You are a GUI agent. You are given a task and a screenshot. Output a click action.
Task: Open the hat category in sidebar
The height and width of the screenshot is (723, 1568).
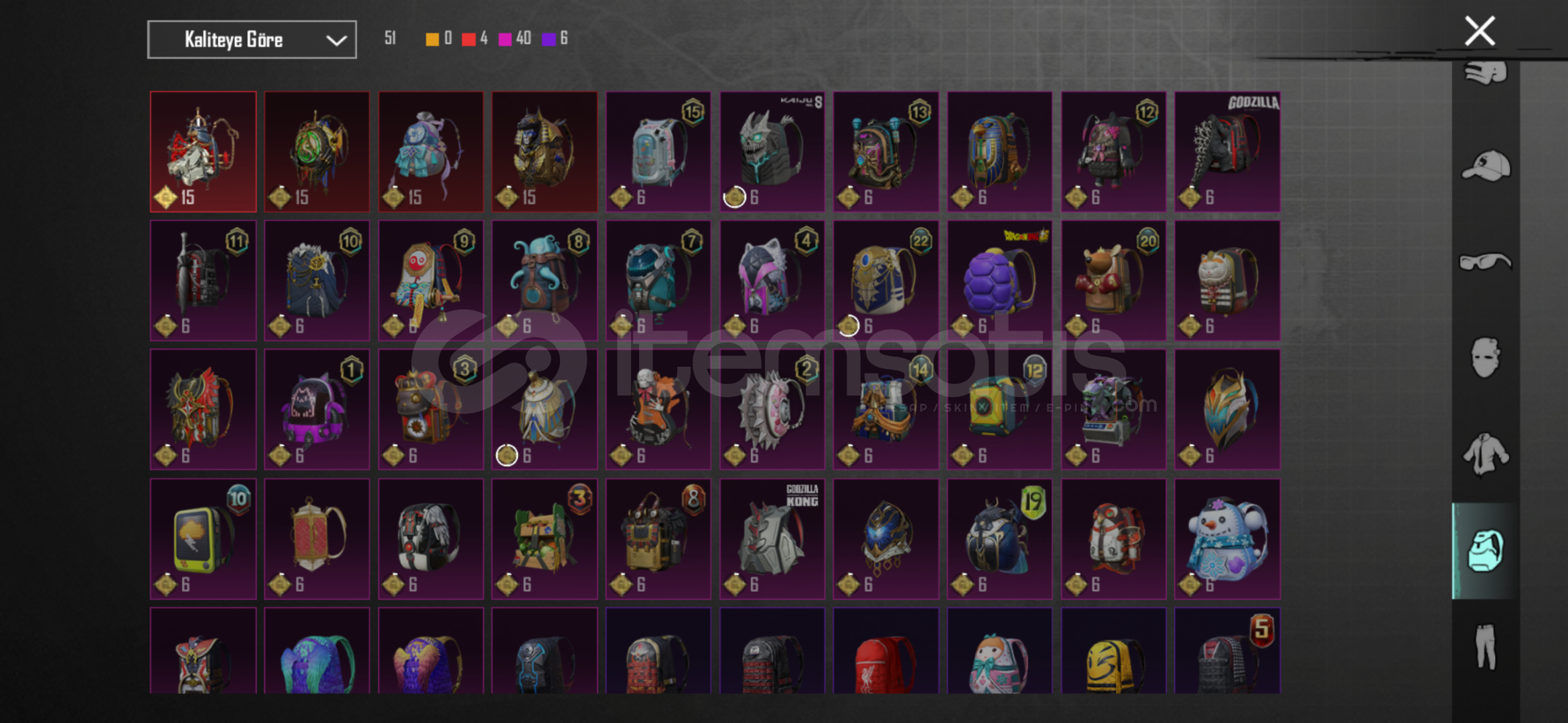(x=1486, y=166)
